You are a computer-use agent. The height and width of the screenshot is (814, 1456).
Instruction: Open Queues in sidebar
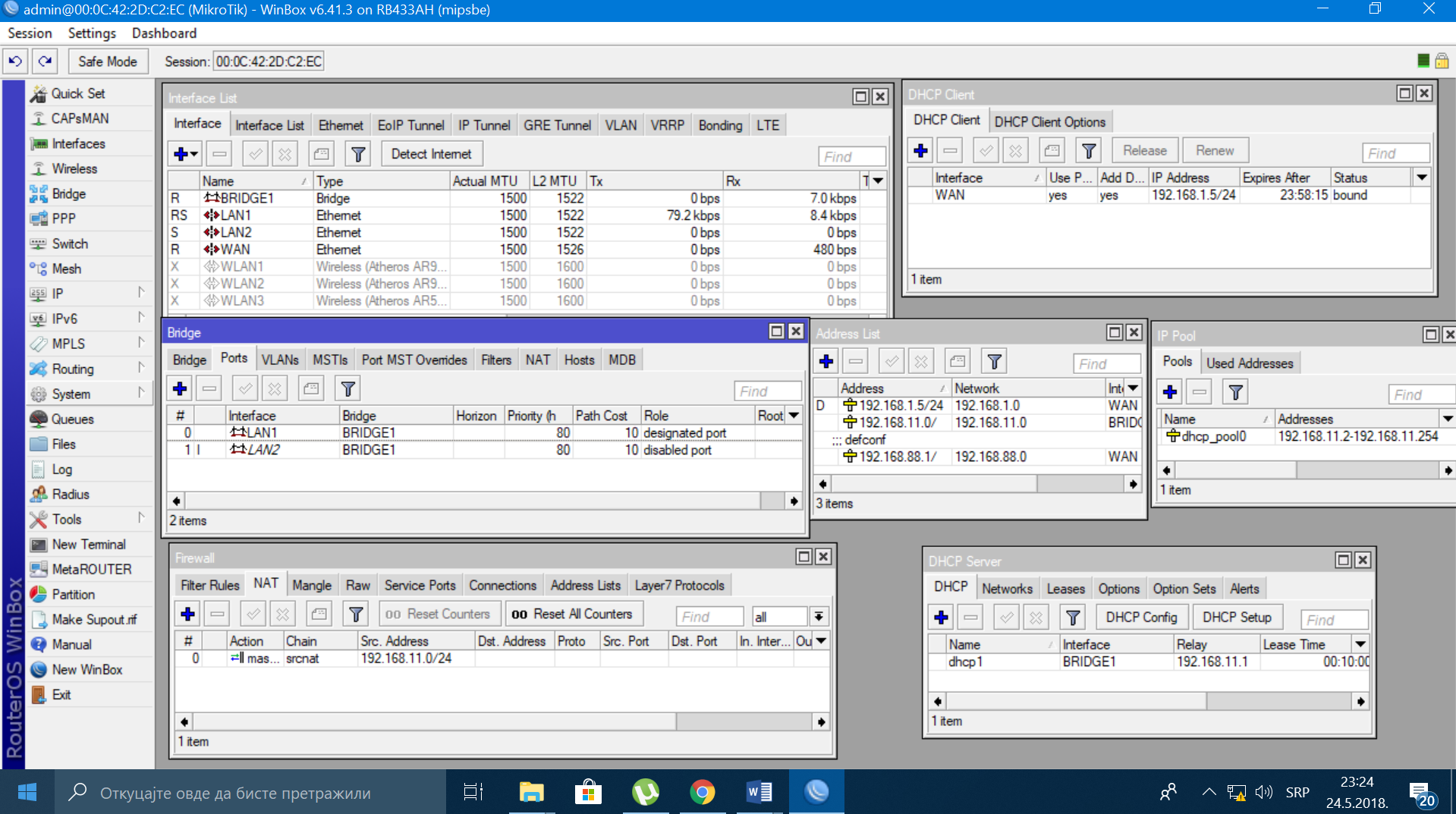73,419
